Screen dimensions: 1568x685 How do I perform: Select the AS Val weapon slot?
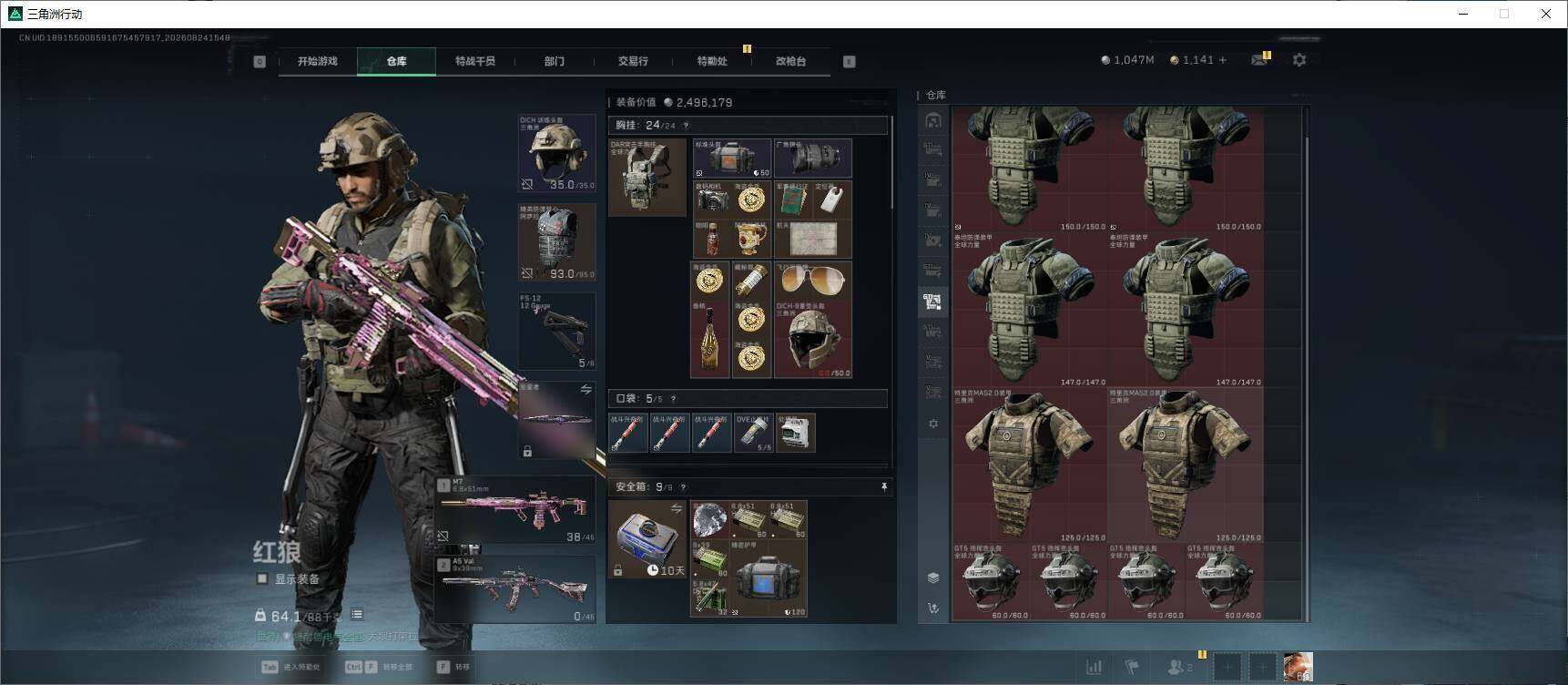[x=515, y=588]
